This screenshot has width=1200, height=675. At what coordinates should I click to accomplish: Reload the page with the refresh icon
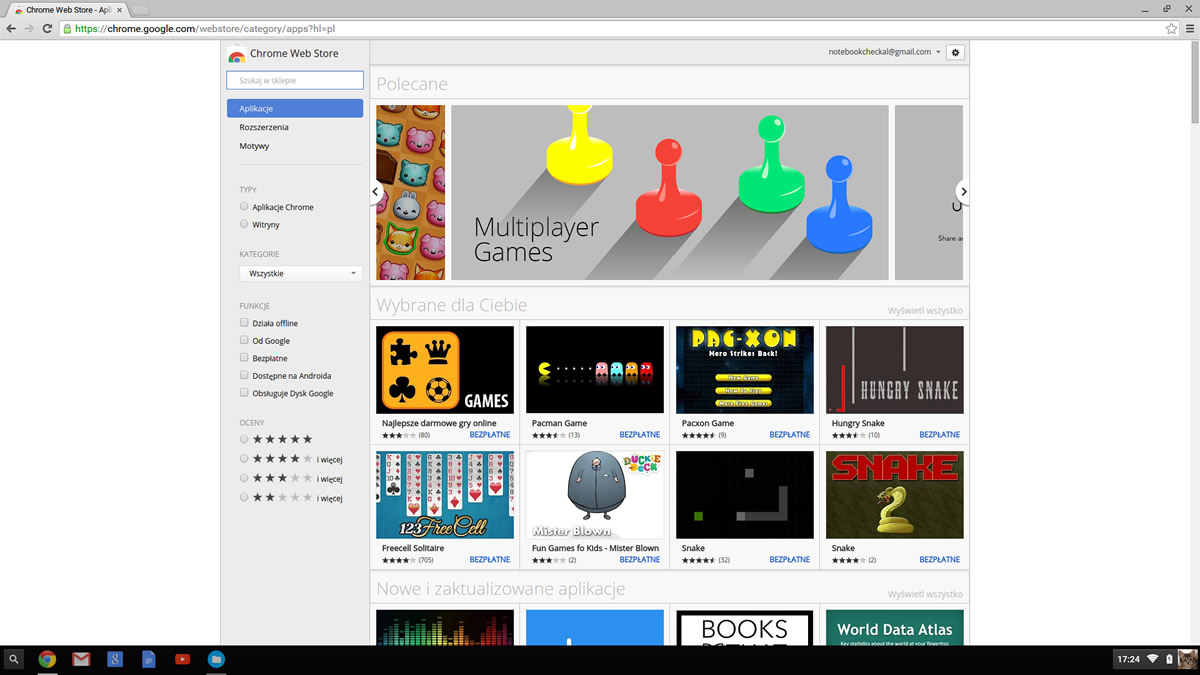click(47, 29)
